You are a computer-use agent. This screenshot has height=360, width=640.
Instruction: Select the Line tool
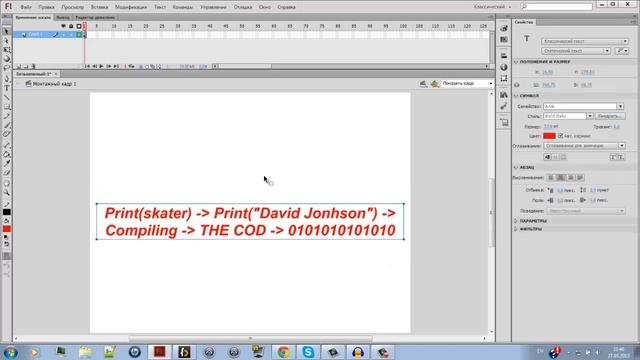[7, 97]
